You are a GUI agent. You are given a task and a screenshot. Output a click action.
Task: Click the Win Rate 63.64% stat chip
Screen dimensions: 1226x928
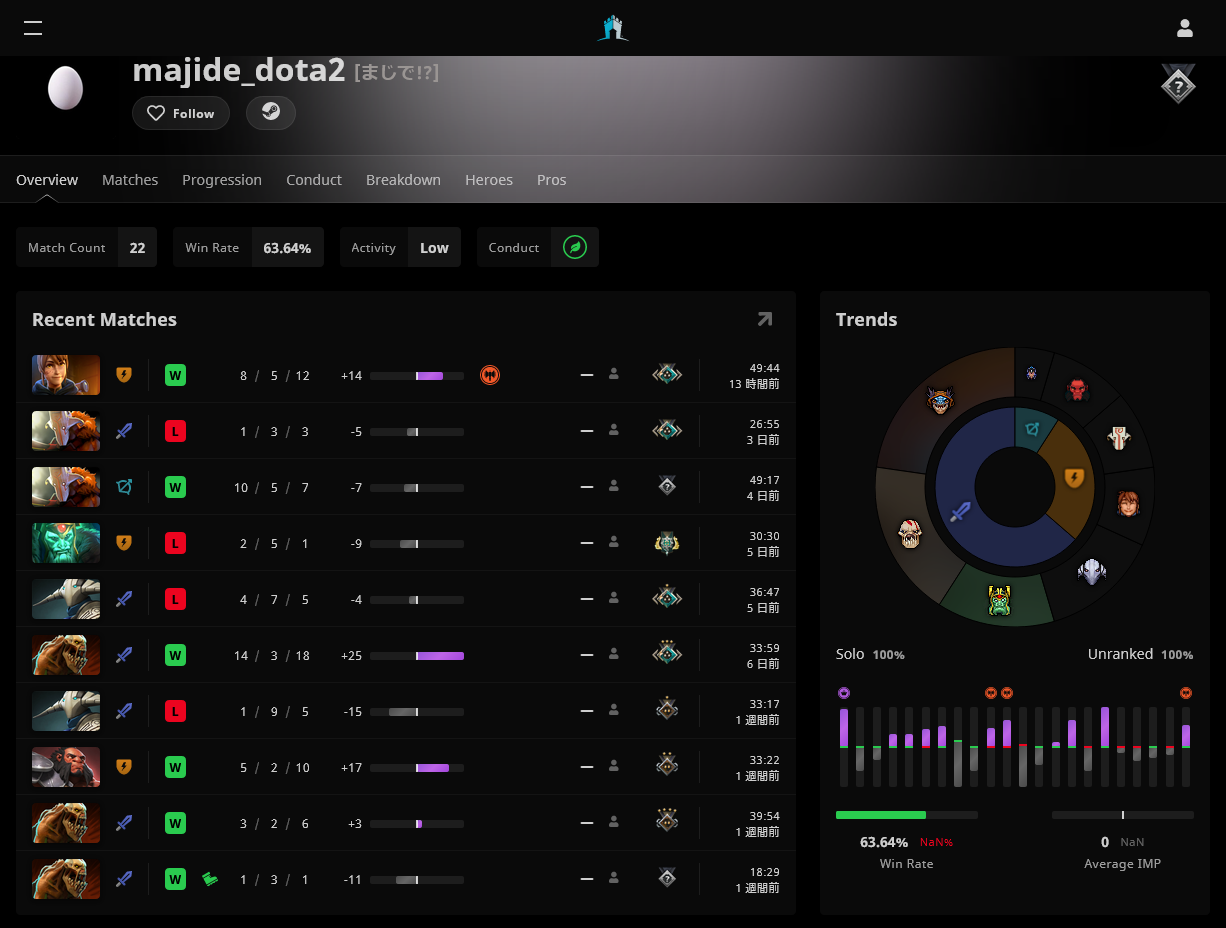click(x=248, y=247)
